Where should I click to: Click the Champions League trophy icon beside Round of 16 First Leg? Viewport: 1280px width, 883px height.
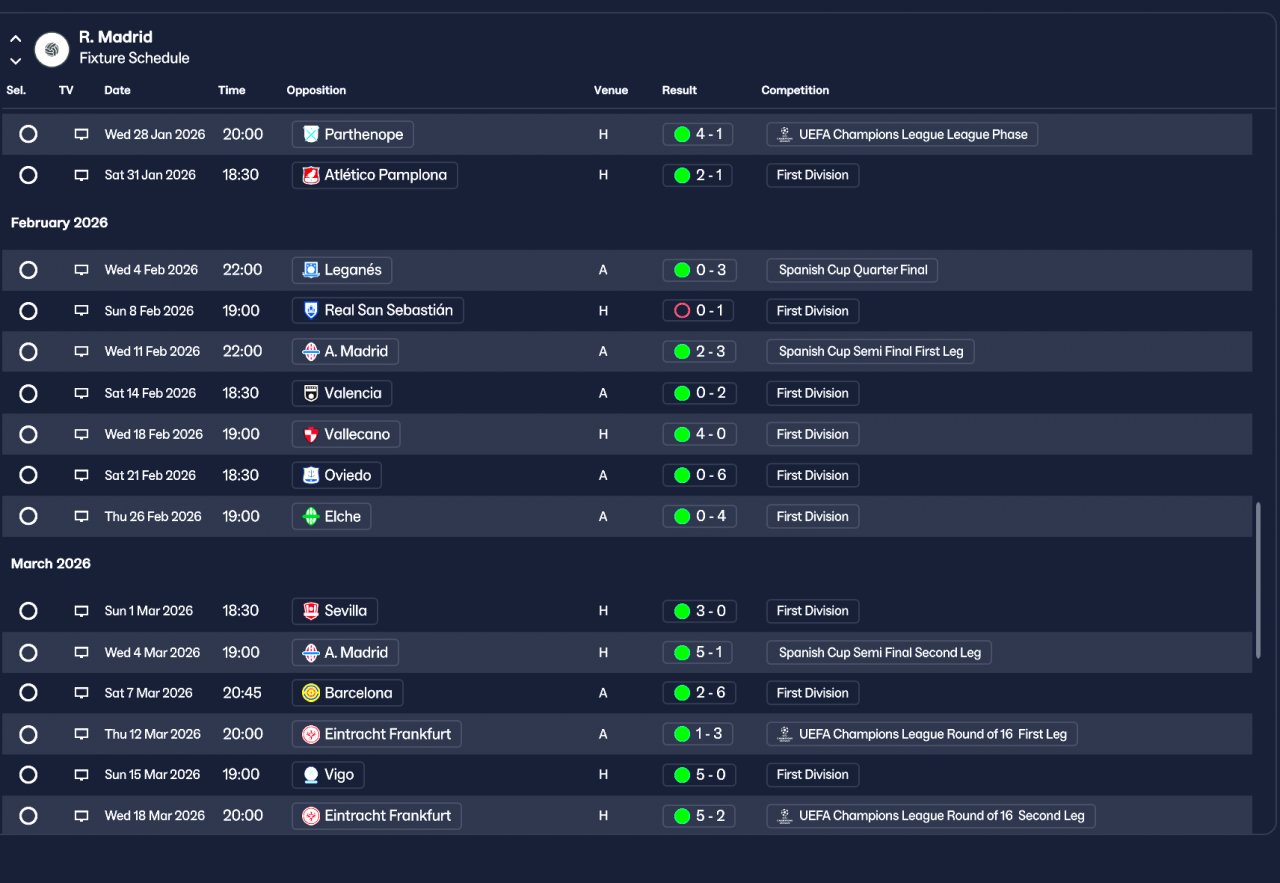point(785,734)
